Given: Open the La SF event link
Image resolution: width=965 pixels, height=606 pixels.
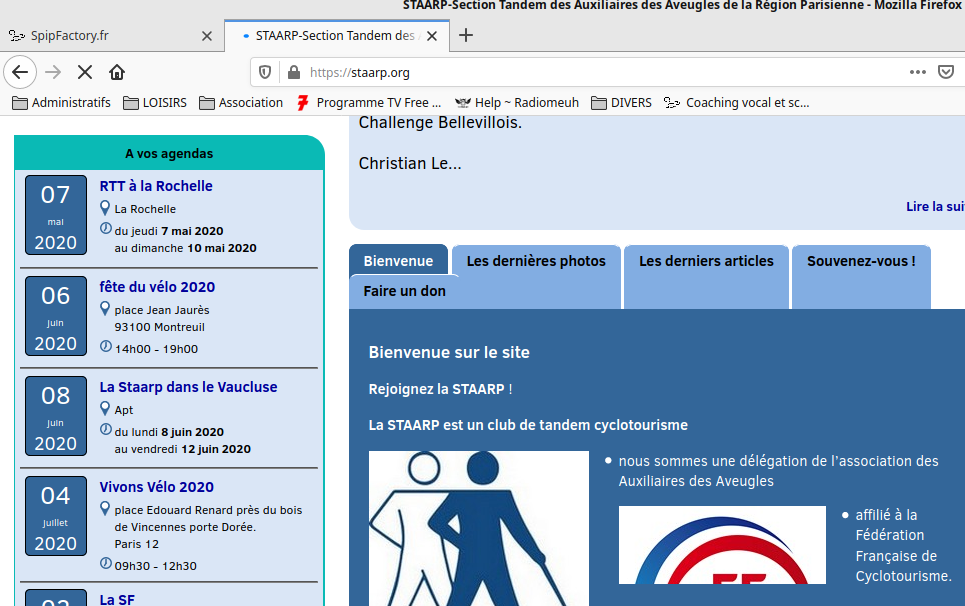Looking at the screenshot, I should coord(117,599).
